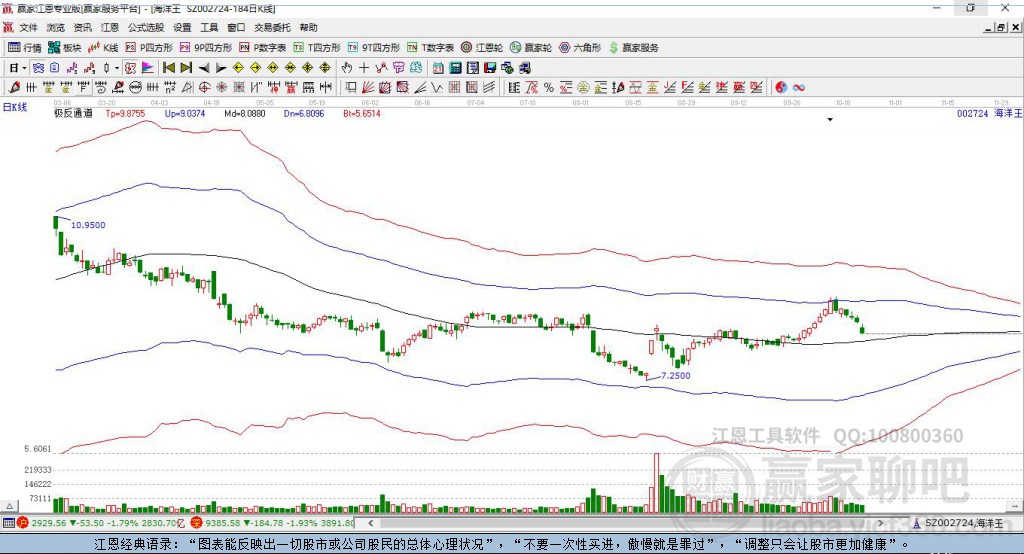This screenshot has height=554, width=1024.
Task: Click the SZ002724,海洋王 status bar entry
Action: click(957, 523)
